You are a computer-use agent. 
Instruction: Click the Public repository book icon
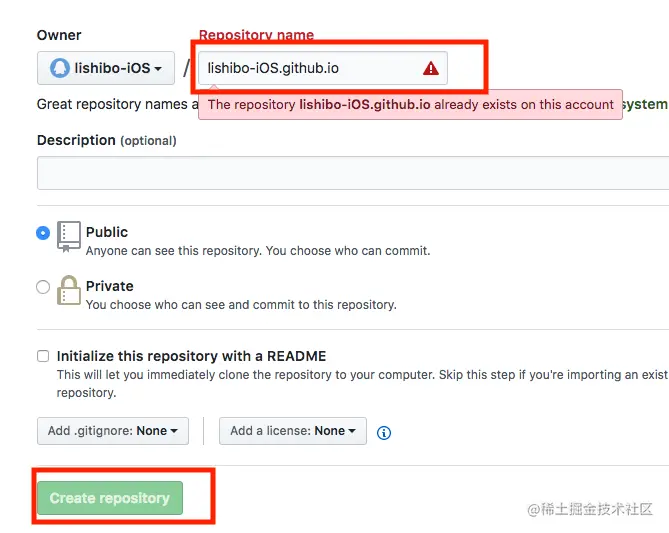click(x=68, y=236)
